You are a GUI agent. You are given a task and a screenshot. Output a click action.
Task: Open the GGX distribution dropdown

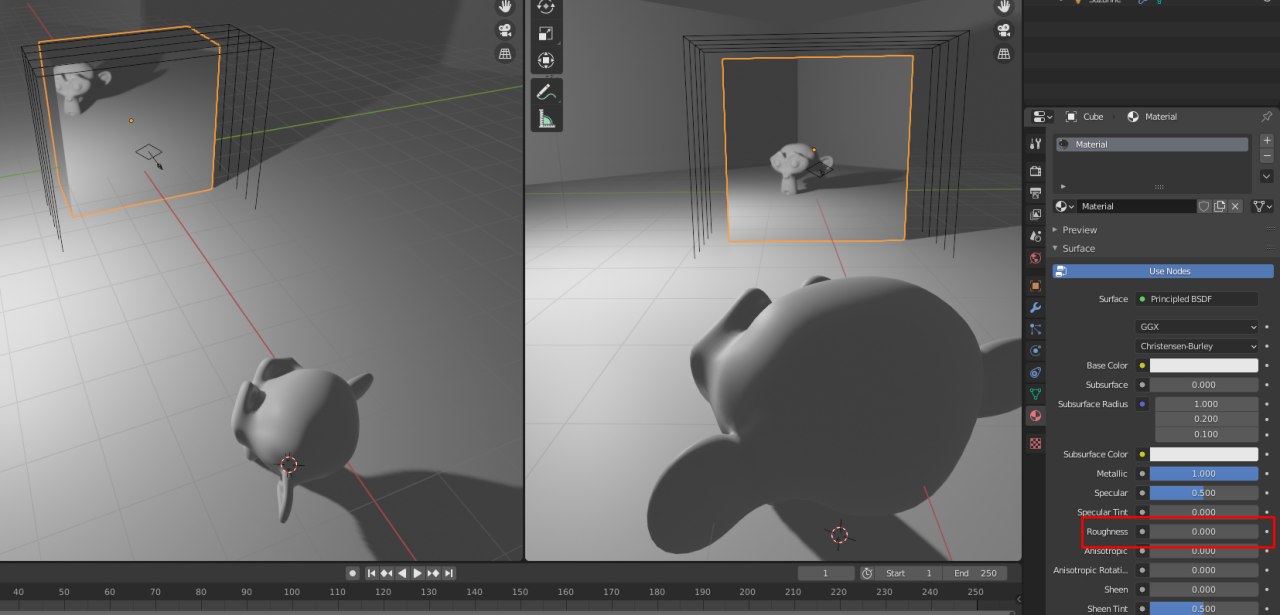1197,327
